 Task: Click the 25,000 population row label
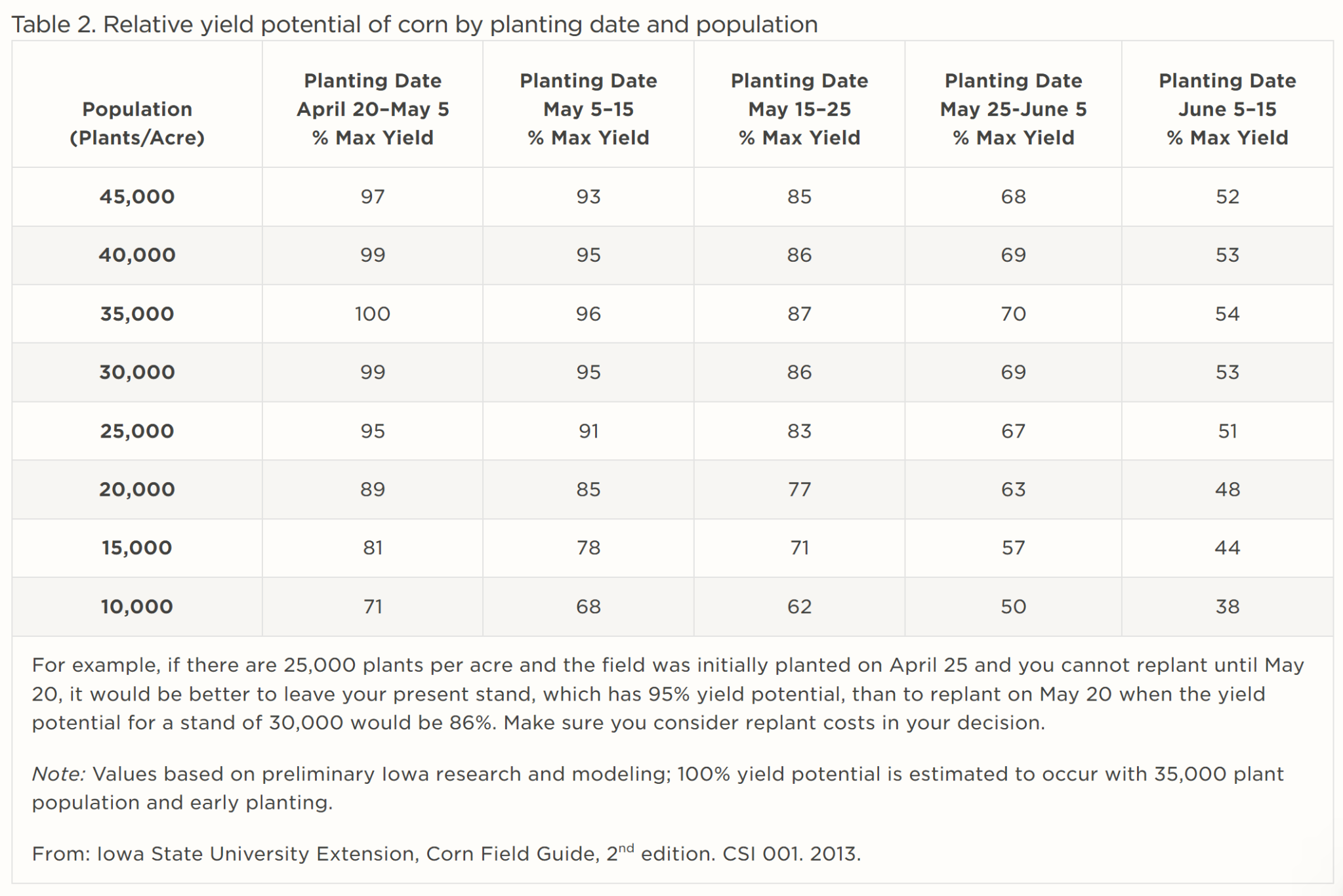point(137,431)
